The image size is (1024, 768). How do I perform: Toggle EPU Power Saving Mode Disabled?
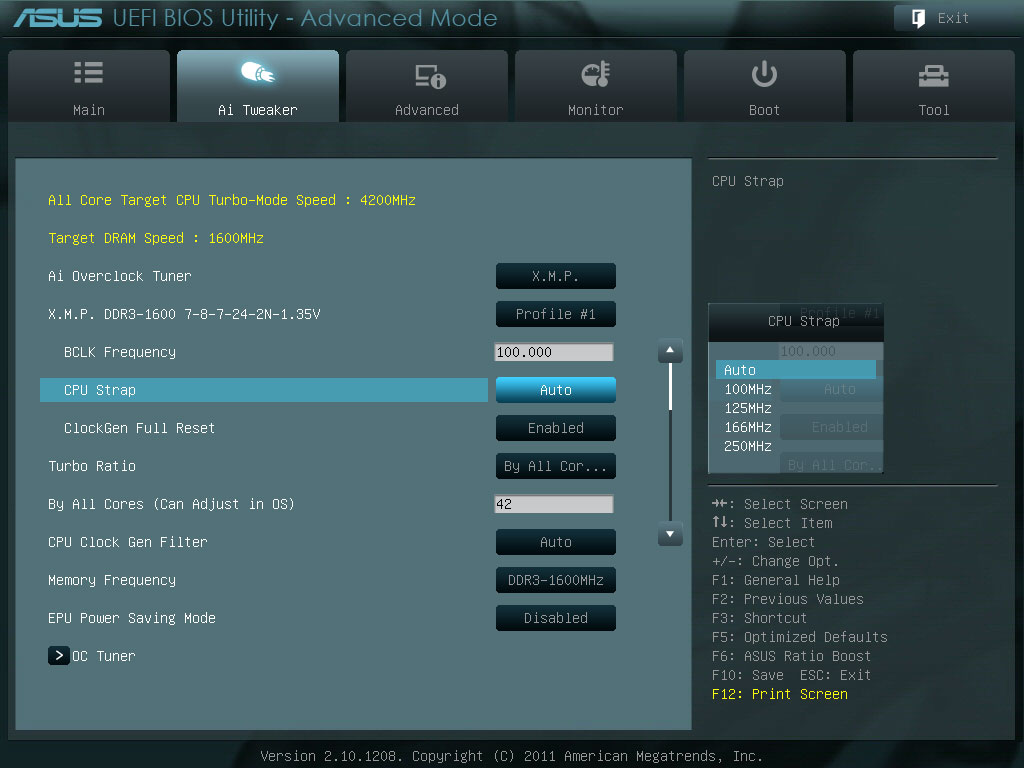555,618
